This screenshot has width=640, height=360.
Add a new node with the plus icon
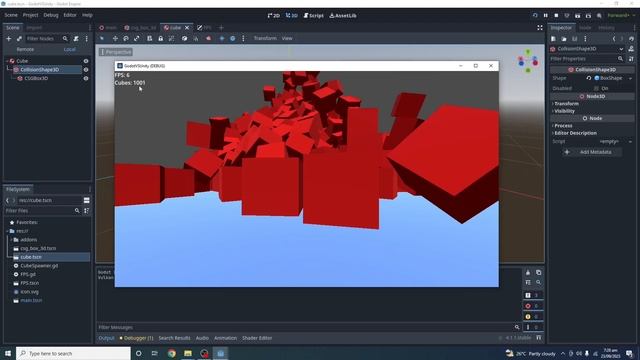[9, 38]
